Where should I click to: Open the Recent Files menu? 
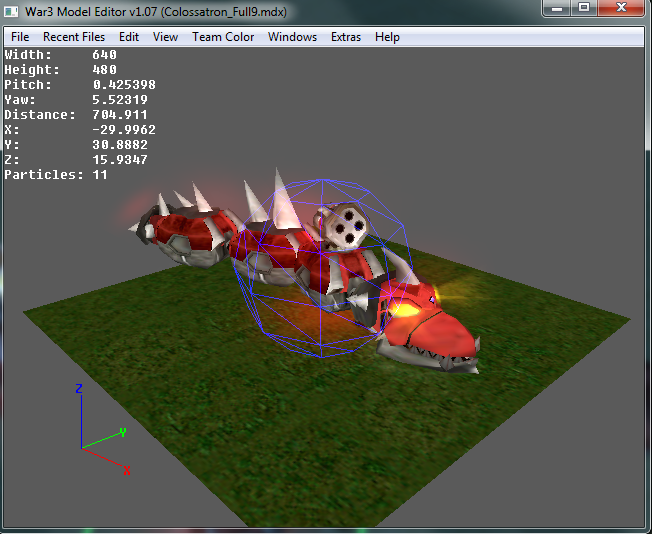click(x=74, y=37)
